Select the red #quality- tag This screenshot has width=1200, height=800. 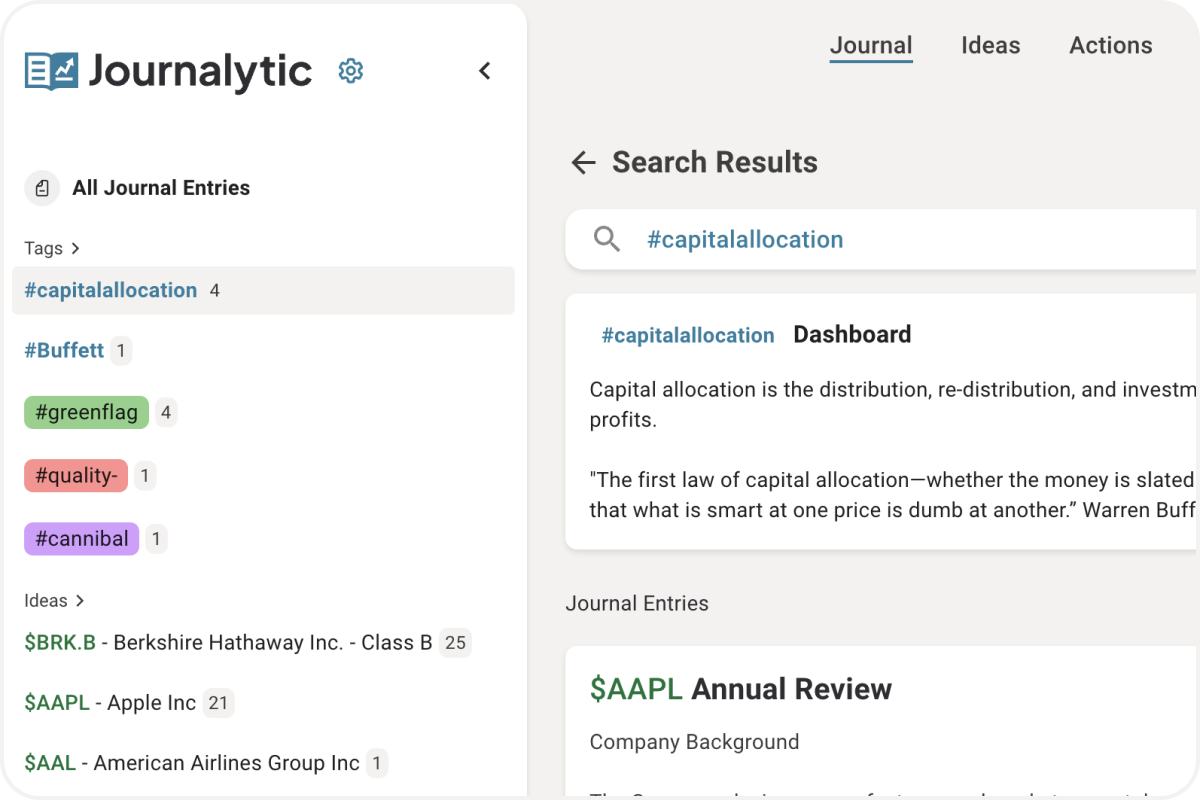click(76, 476)
